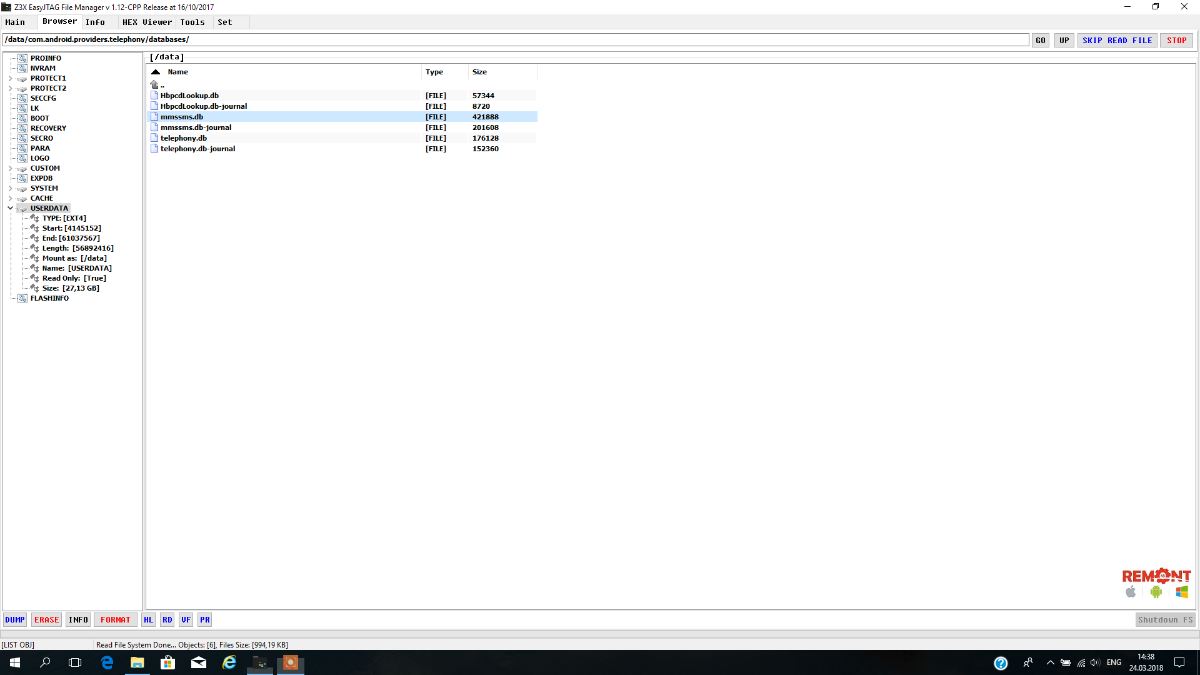The image size is (1200, 675).
Task: Expand the SYSTEM partition node
Action: [10, 188]
